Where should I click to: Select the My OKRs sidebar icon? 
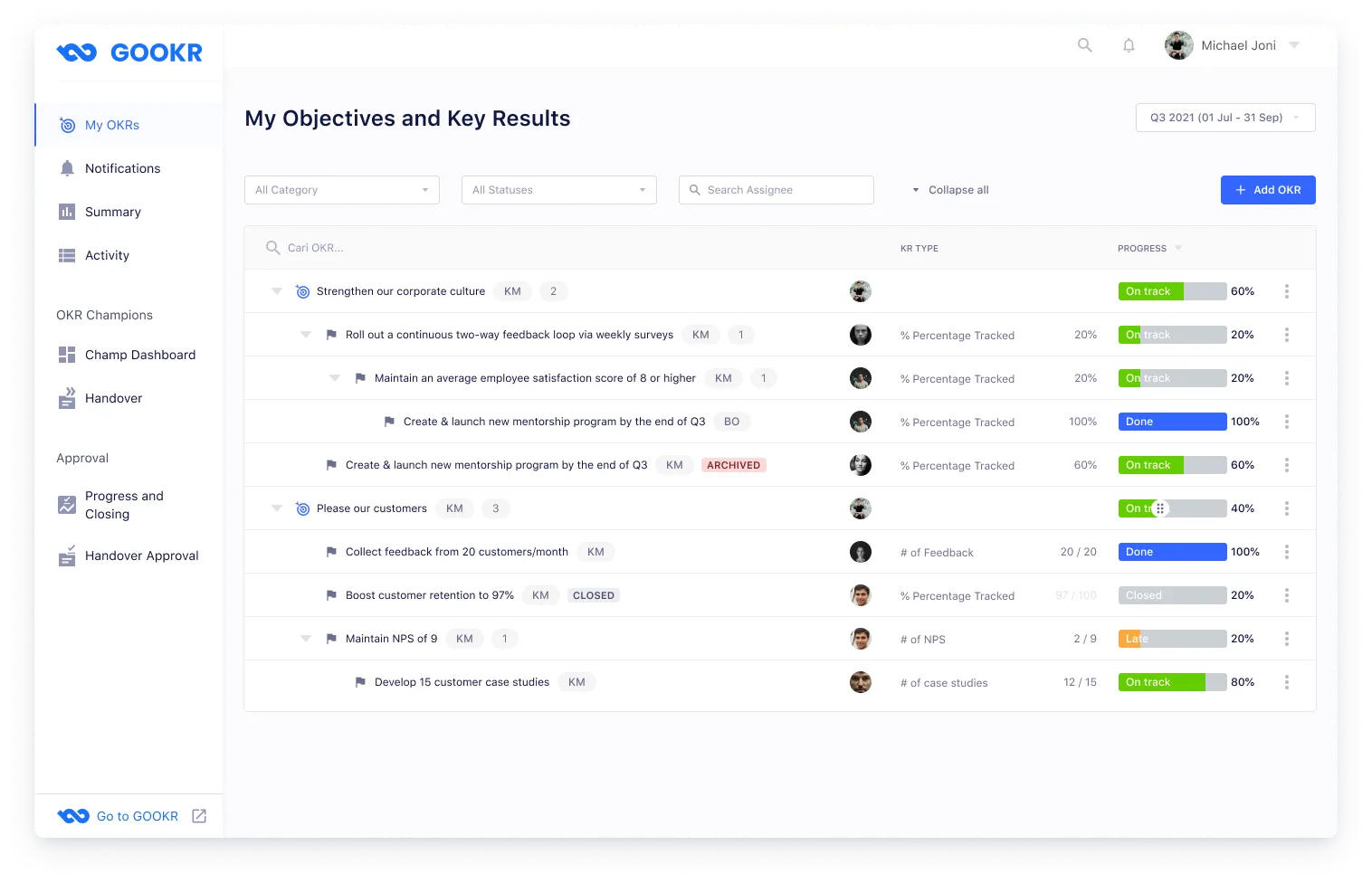coord(67,125)
